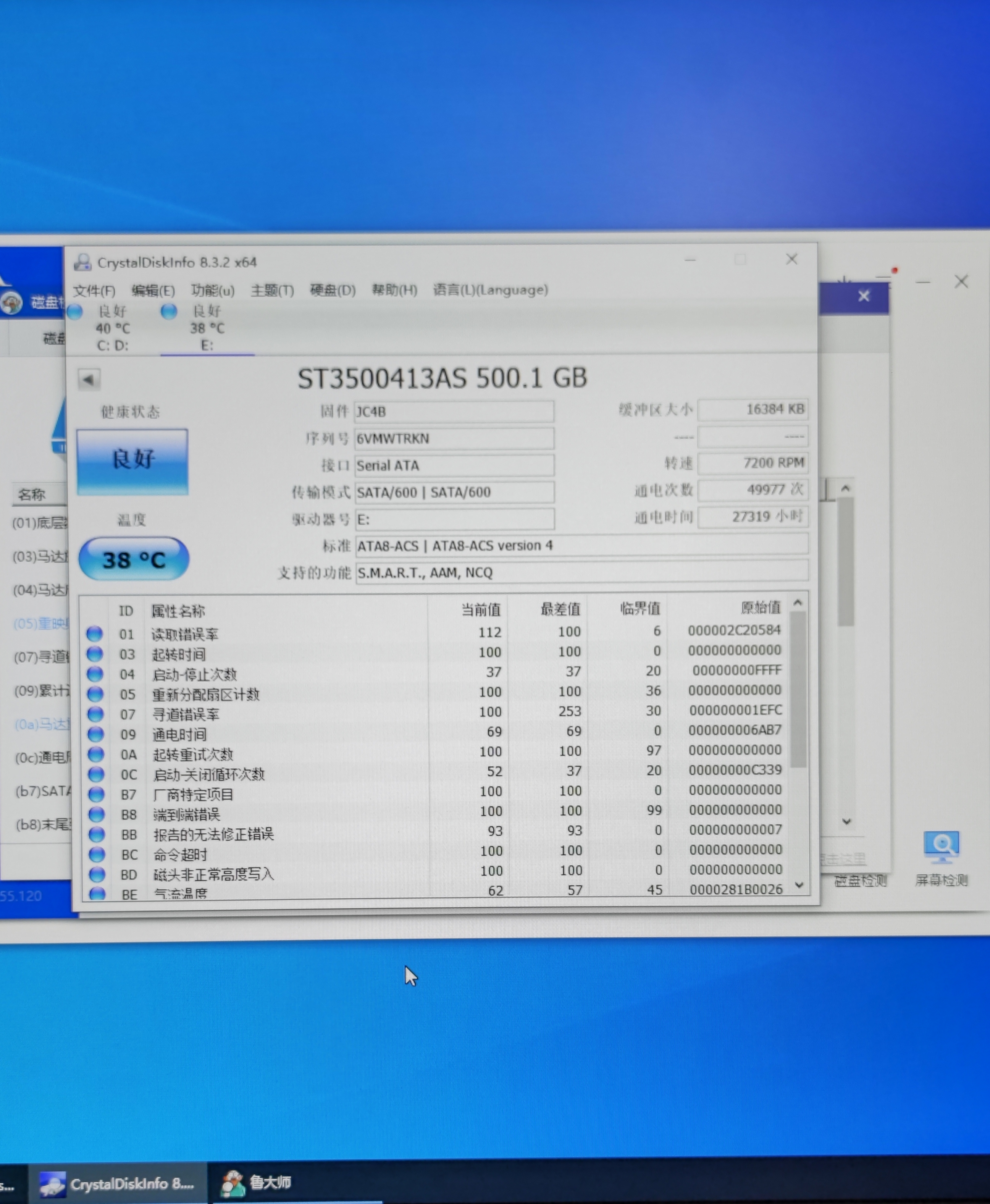Click the 磁盘检测 label in background window
The height and width of the screenshot is (1204, 990).
click(860, 881)
